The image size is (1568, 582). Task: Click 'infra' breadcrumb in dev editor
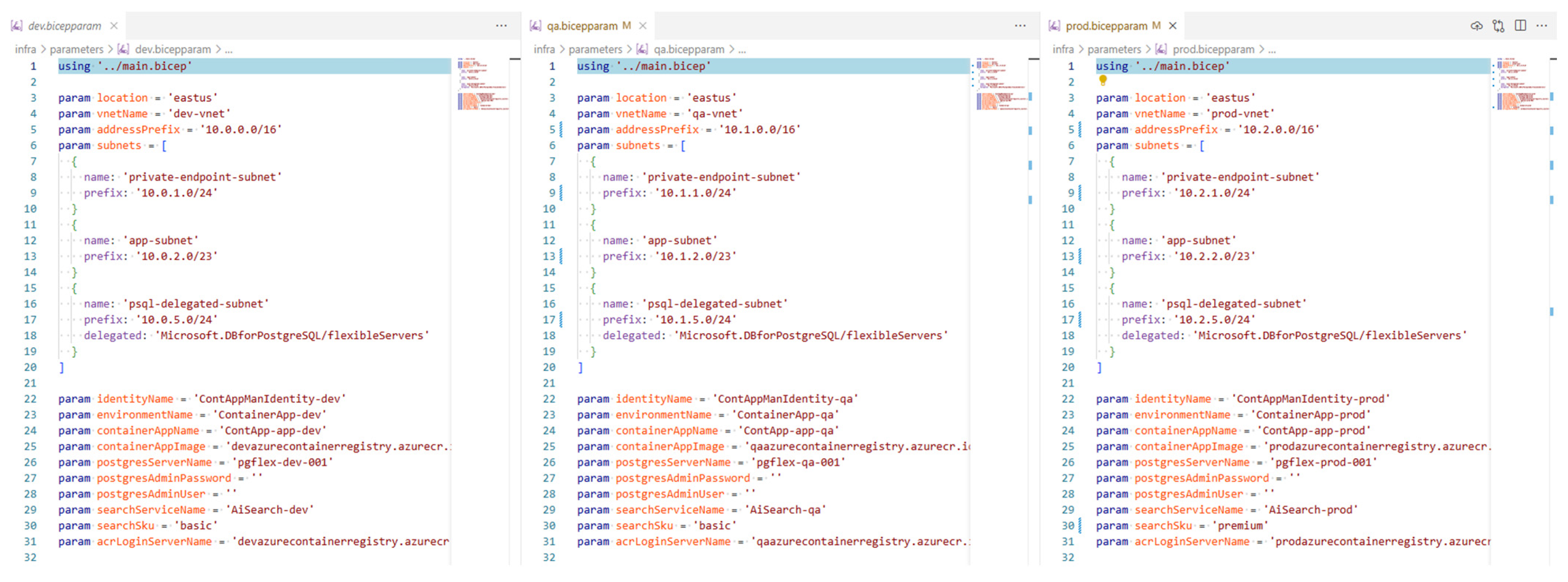(25, 49)
